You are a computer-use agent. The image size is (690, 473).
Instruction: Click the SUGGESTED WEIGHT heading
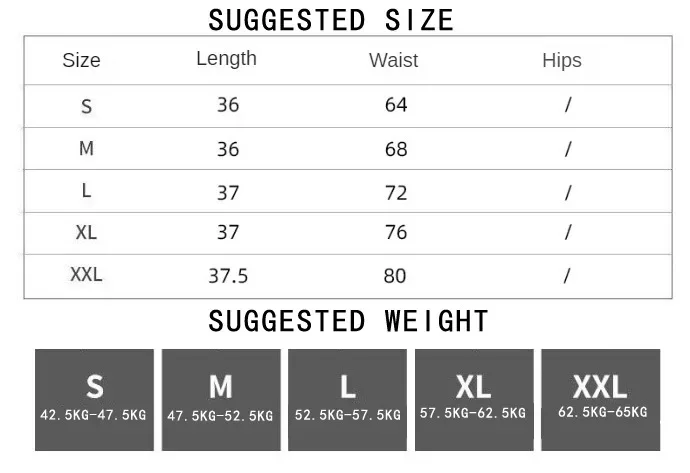click(x=348, y=321)
